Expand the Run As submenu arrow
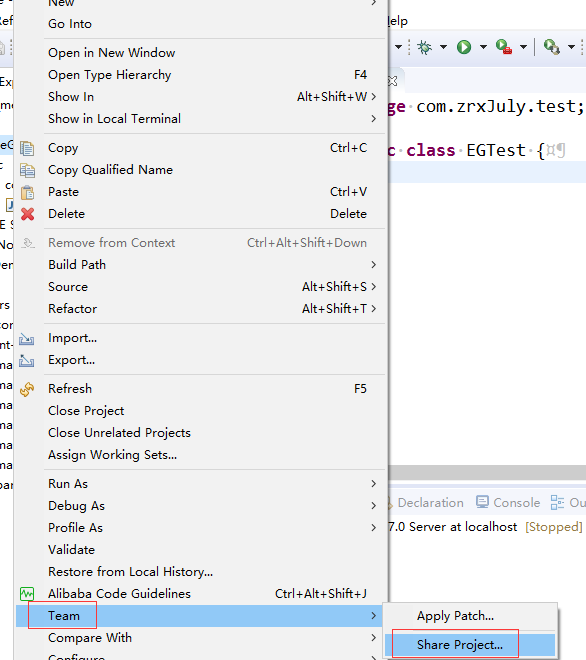Image resolution: width=586 pixels, height=660 pixels. point(373,484)
